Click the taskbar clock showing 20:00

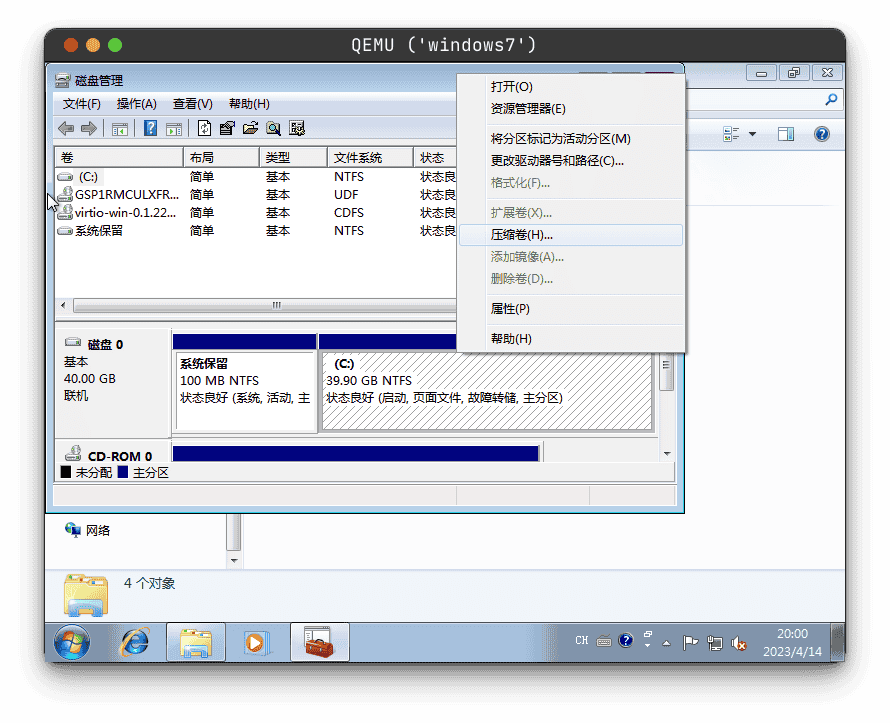(x=792, y=642)
